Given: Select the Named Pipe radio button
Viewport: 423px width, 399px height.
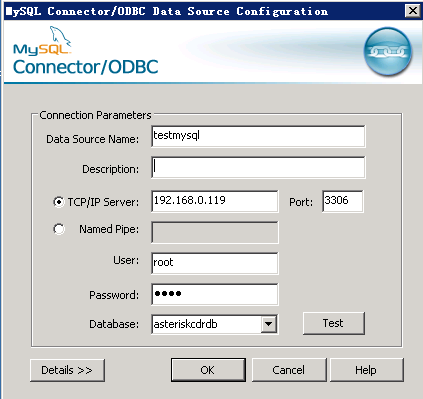Looking at the screenshot, I should coord(59,229).
